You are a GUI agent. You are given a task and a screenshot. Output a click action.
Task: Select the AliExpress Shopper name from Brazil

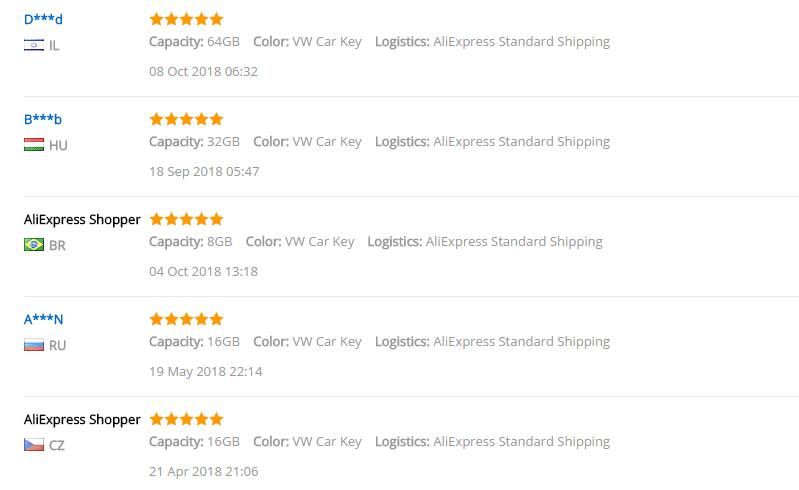pos(82,220)
